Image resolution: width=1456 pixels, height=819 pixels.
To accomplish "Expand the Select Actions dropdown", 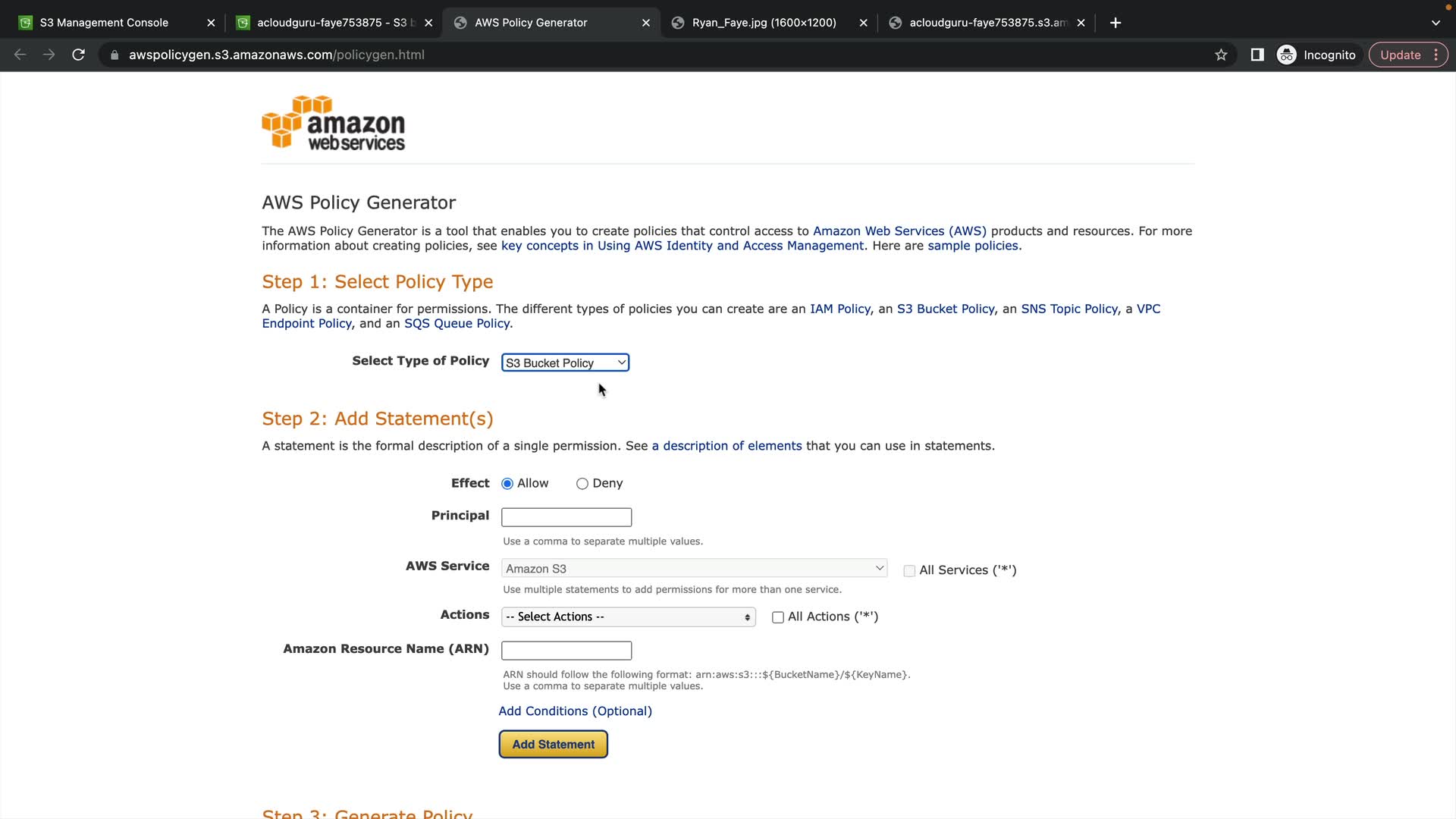I will point(628,617).
